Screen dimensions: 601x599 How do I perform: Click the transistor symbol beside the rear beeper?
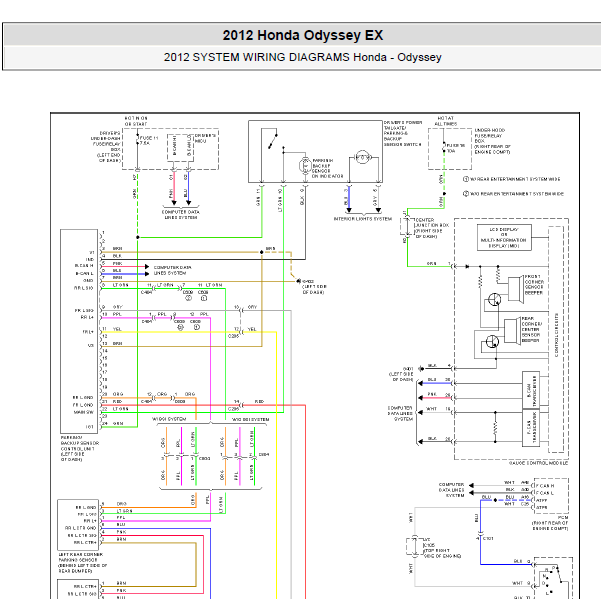pyautogui.click(x=492, y=341)
